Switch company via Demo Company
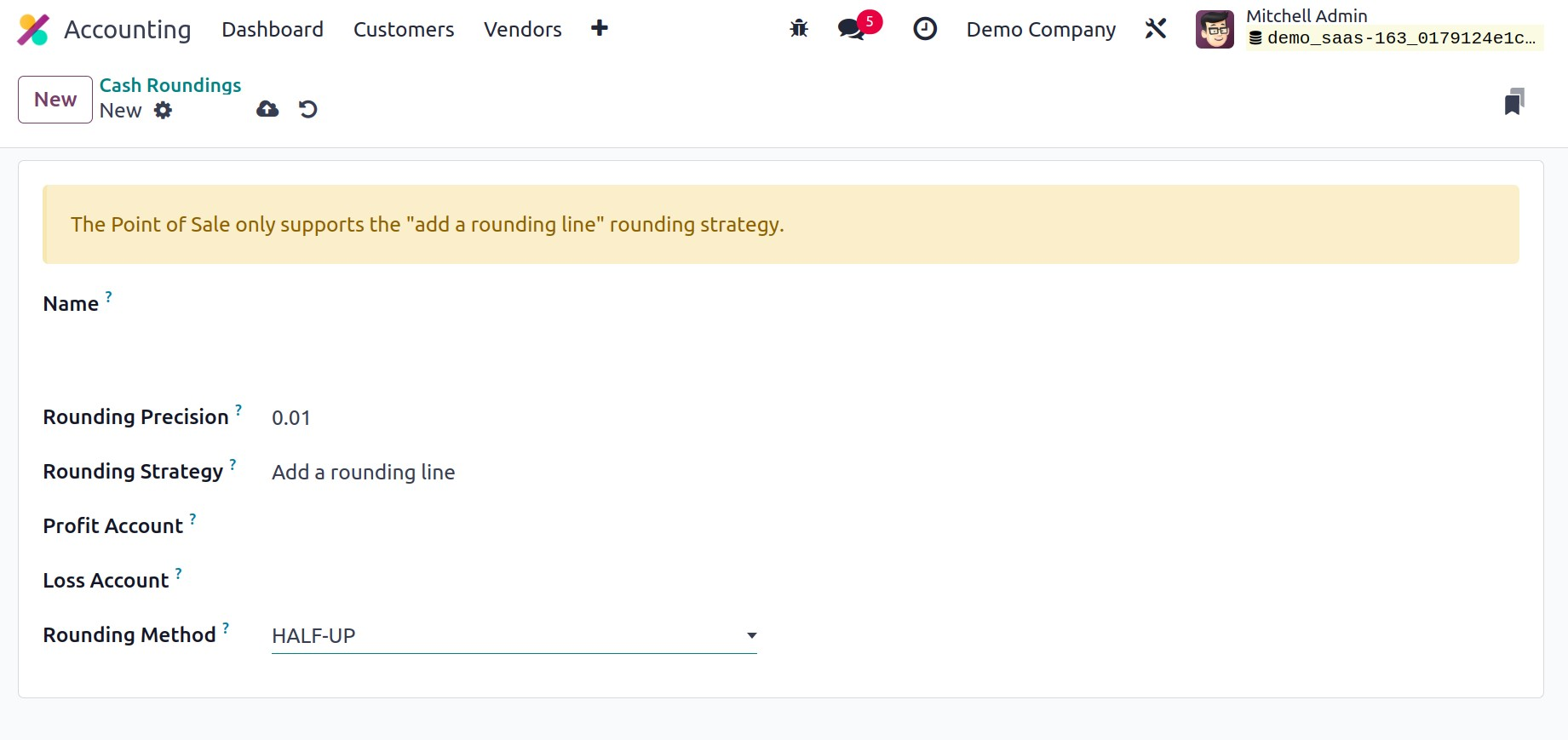The height and width of the screenshot is (740, 1568). click(x=1040, y=30)
